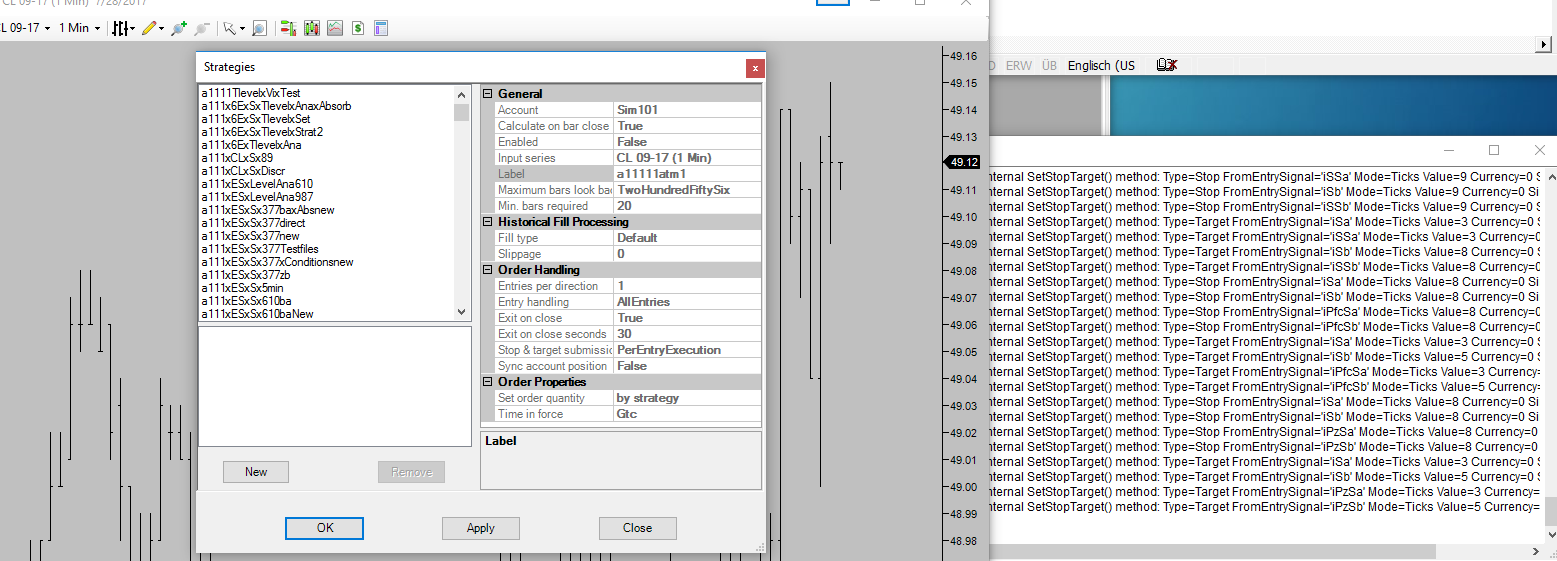This screenshot has height=561, width=1557.
Task: Click the zoom in magnifier icon
Action: point(179,28)
